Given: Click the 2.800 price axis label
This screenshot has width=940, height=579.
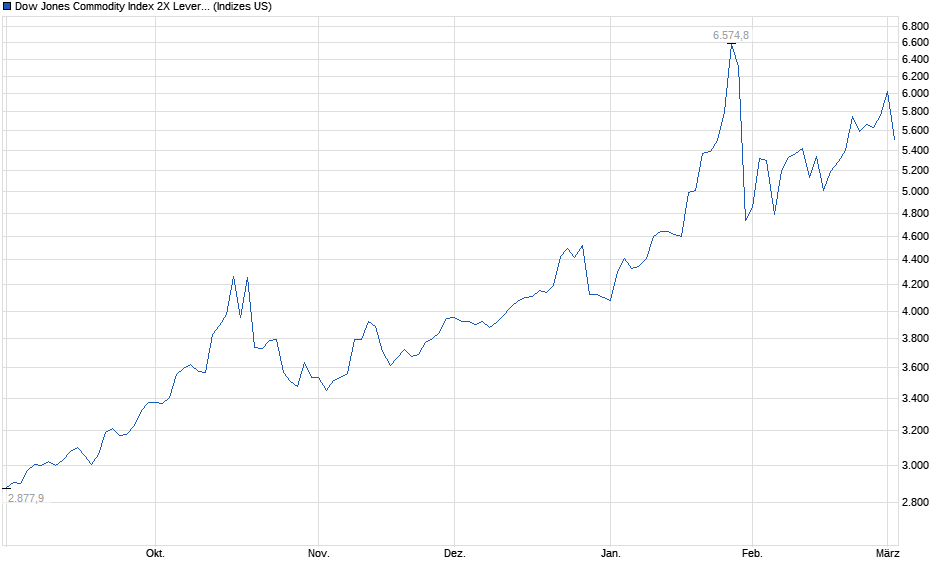Looking at the screenshot, I should click(915, 502).
